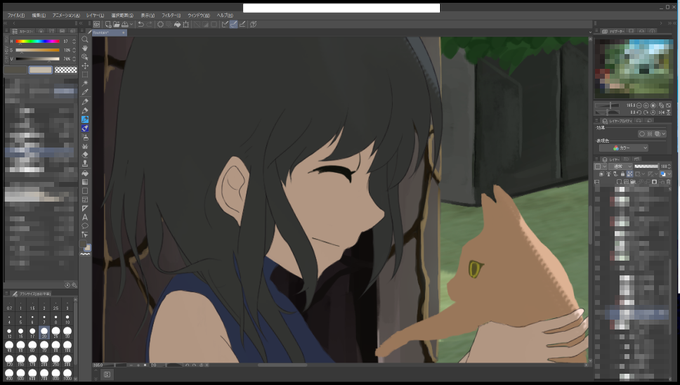Toggle Snap to Ruler
680x385 pixels.
pyautogui.click(x=225, y=24)
